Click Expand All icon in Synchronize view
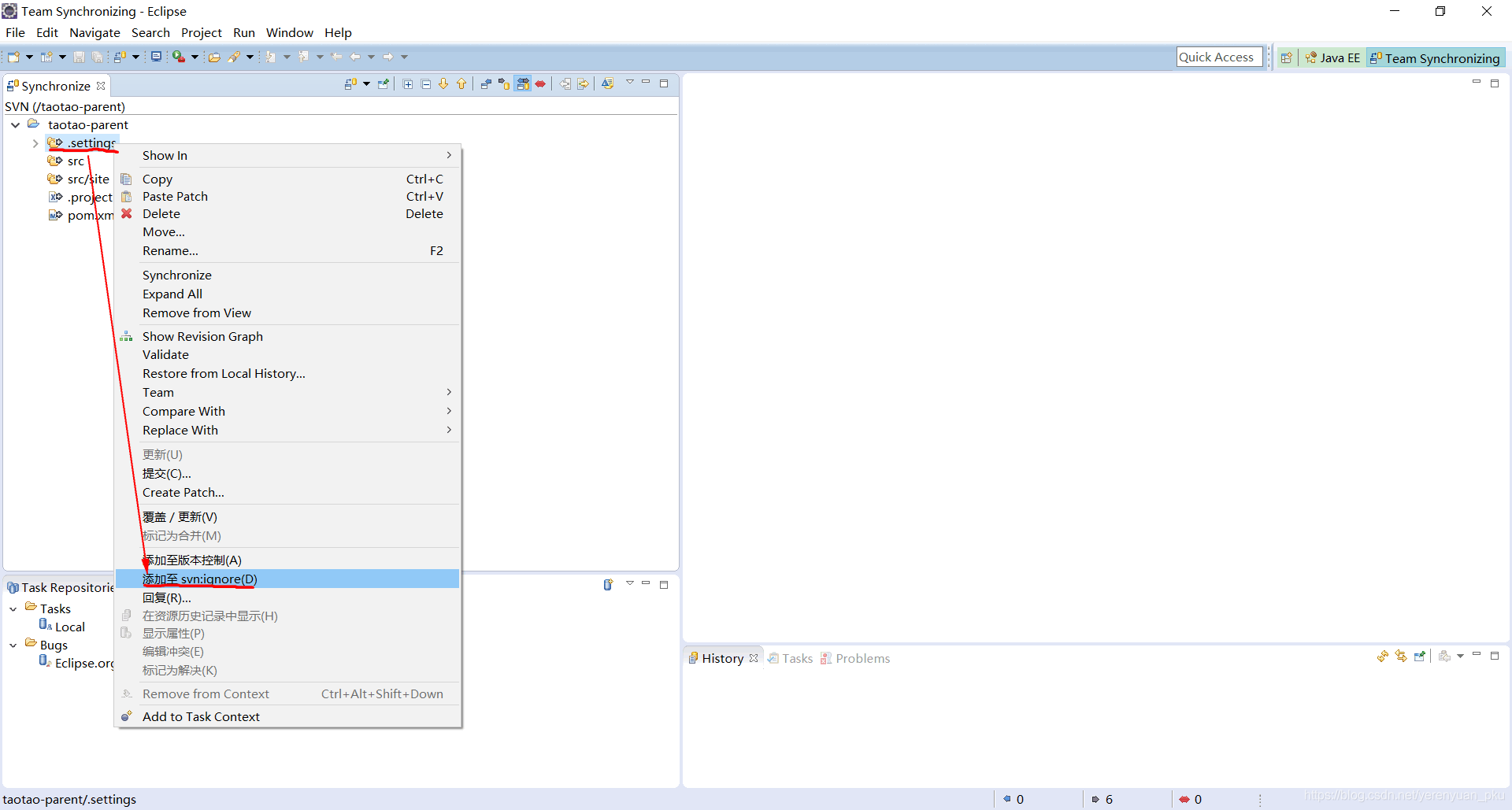Image resolution: width=1512 pixels, height=810 pixels. coord(408,84)
